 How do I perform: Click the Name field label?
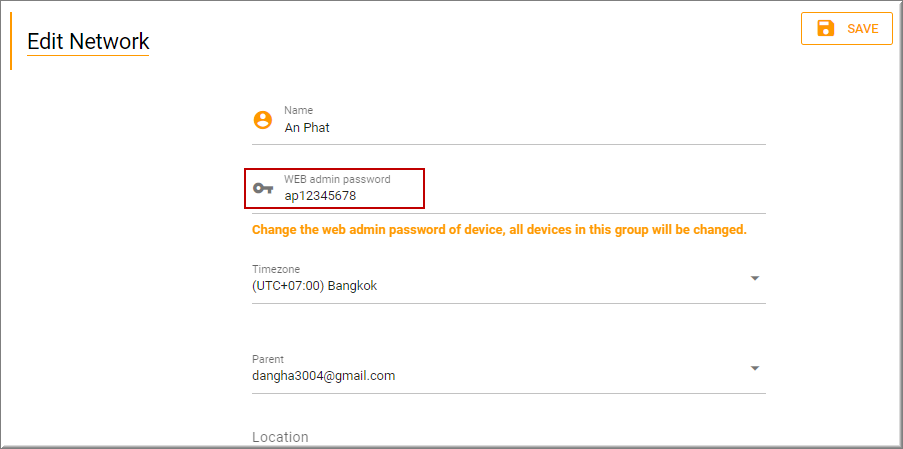(x=298, y=110)
